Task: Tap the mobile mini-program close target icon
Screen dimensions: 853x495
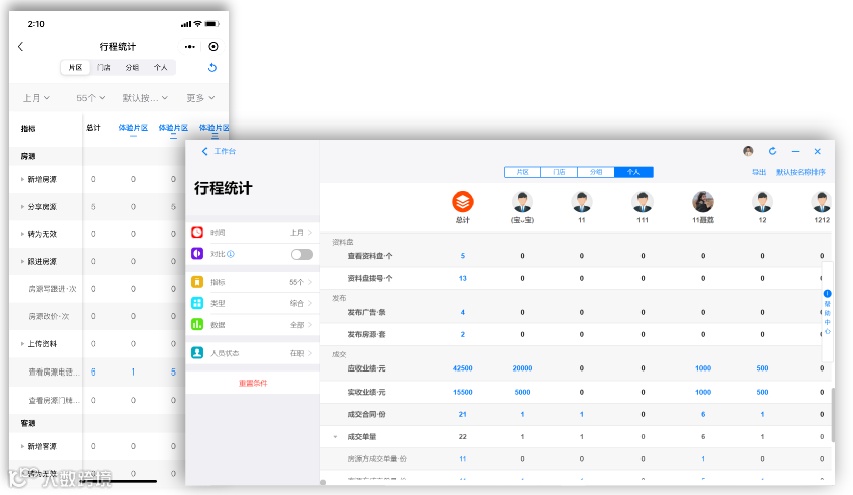Action: (x=213, y=47)
